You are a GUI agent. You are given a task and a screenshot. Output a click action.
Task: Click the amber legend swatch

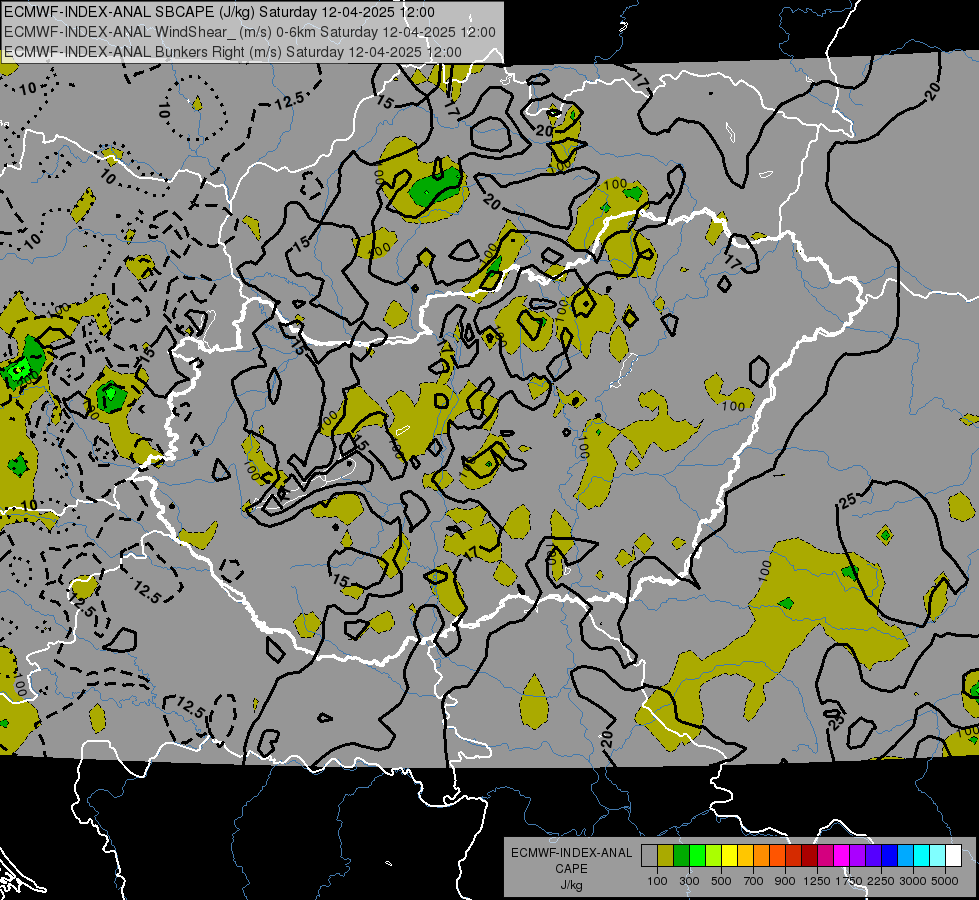[x=745, y=855]
